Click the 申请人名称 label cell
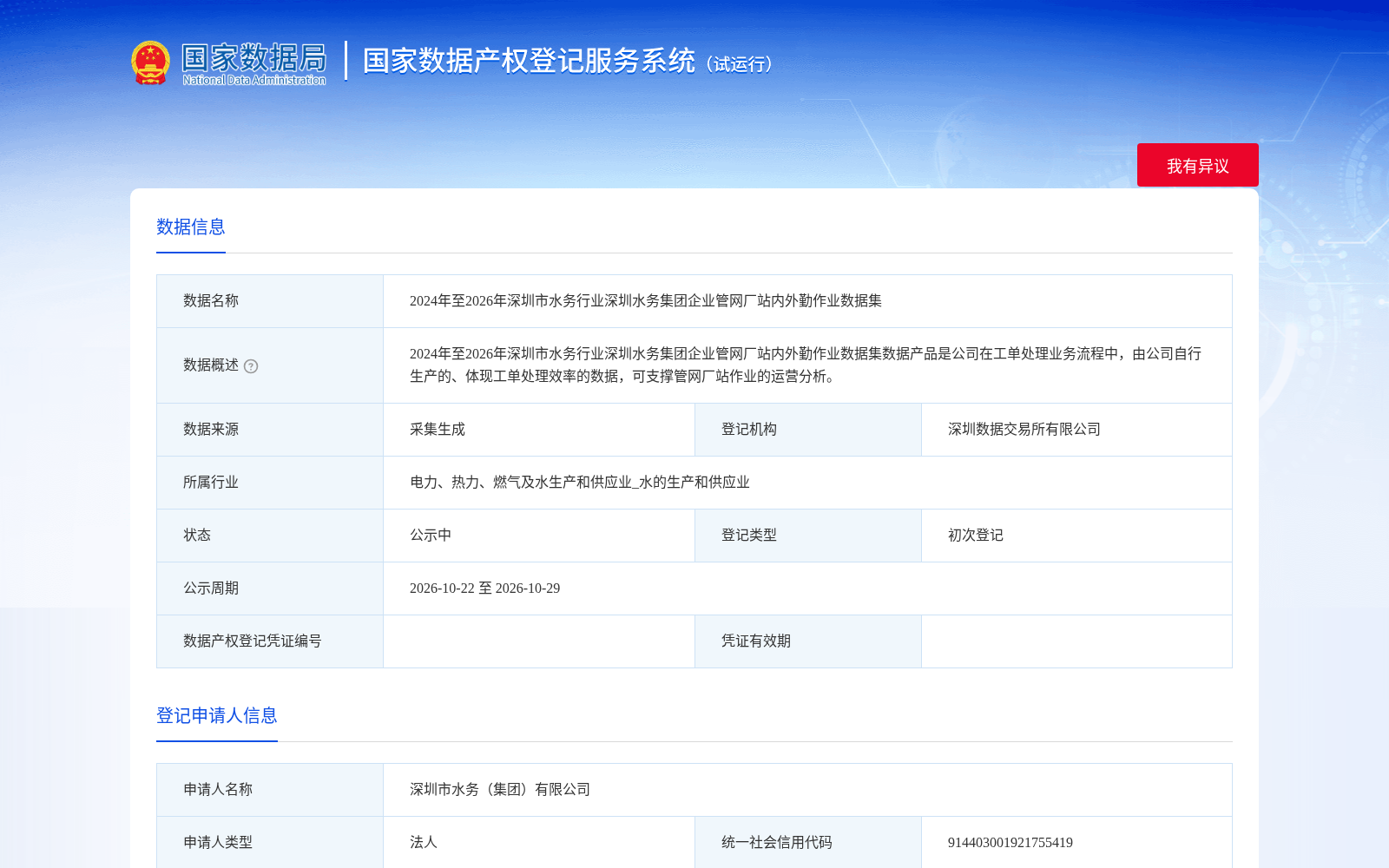 tap(270, 790)
